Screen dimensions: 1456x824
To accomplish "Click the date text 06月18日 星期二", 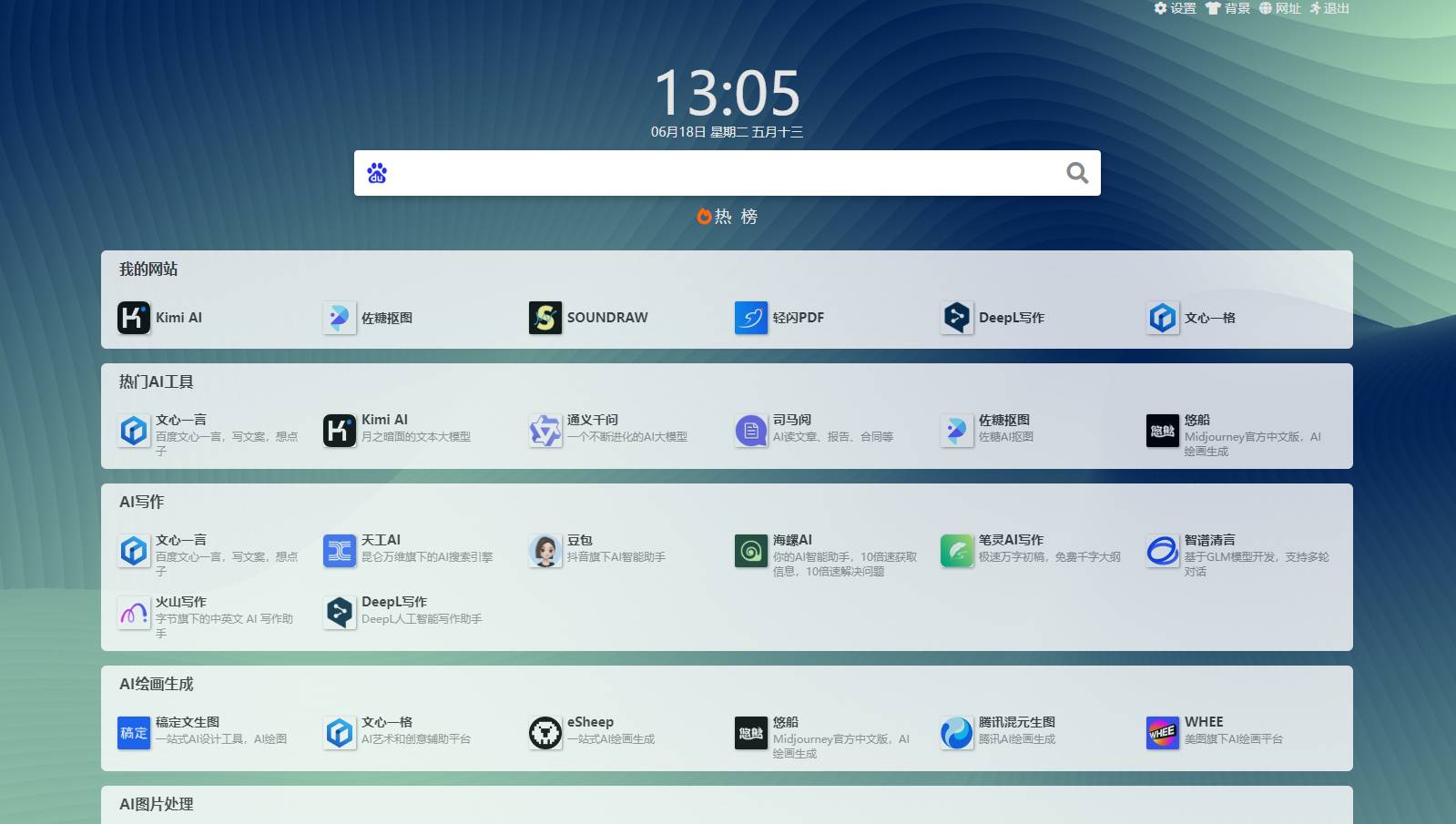I will pos(699,132).
